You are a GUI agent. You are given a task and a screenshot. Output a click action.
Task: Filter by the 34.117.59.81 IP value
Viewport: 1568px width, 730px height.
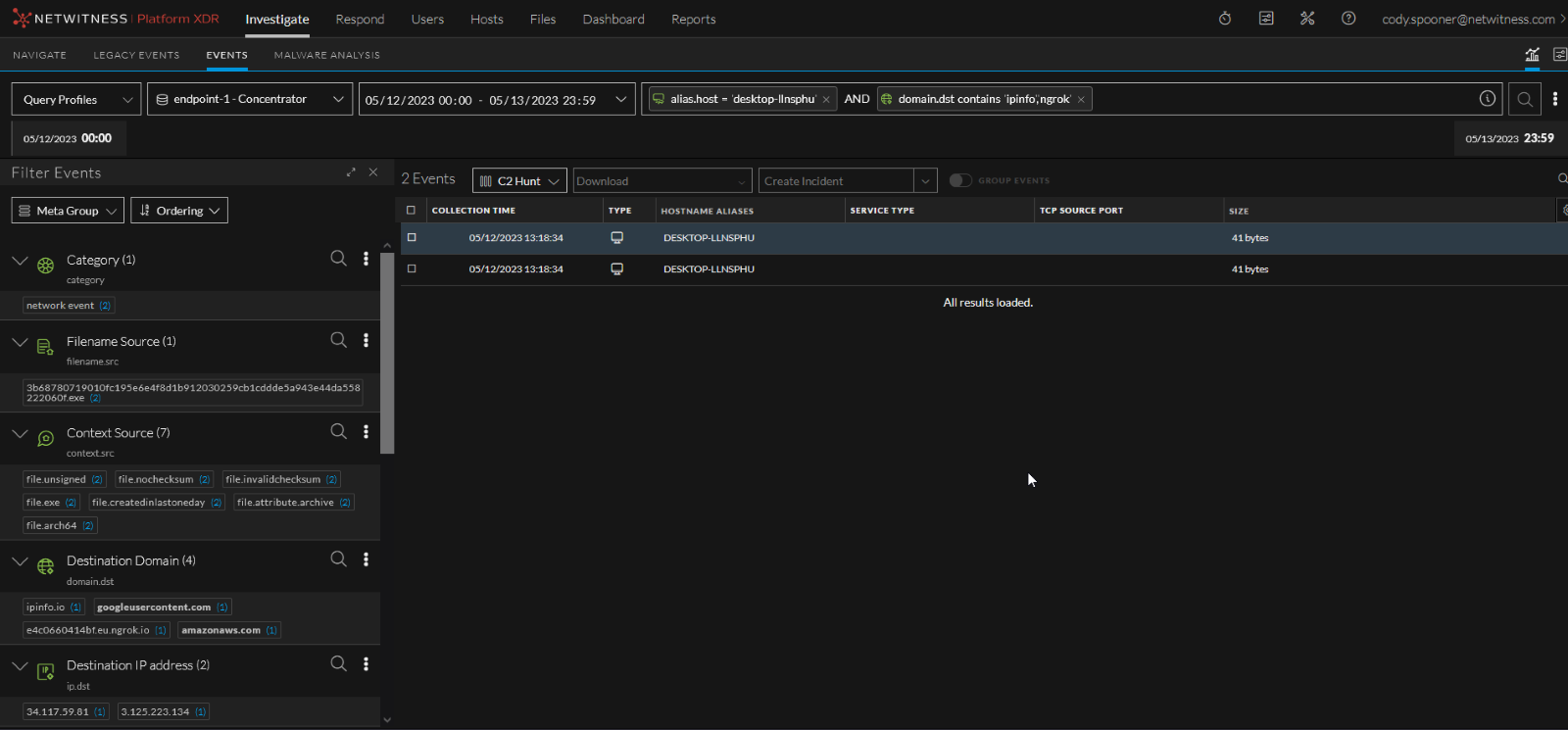click(x=66, y=711)
